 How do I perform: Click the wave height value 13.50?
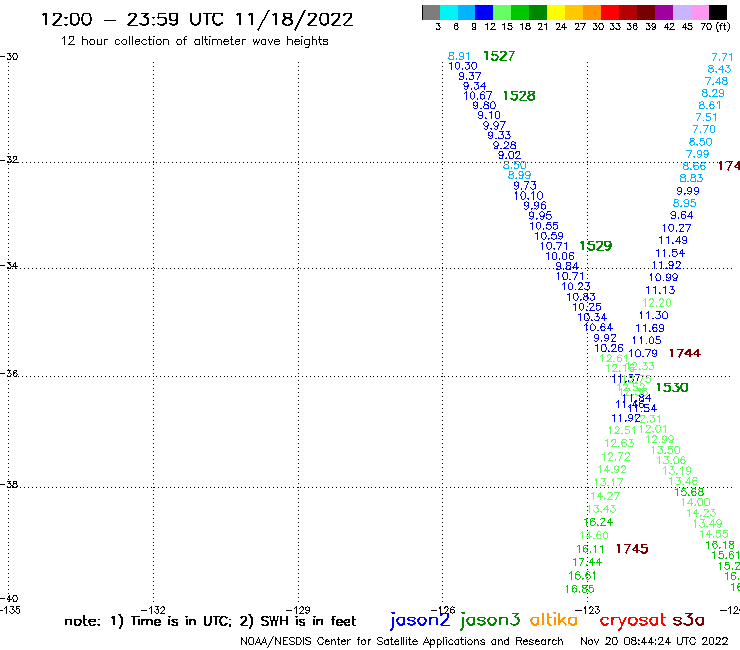(666, 450)
